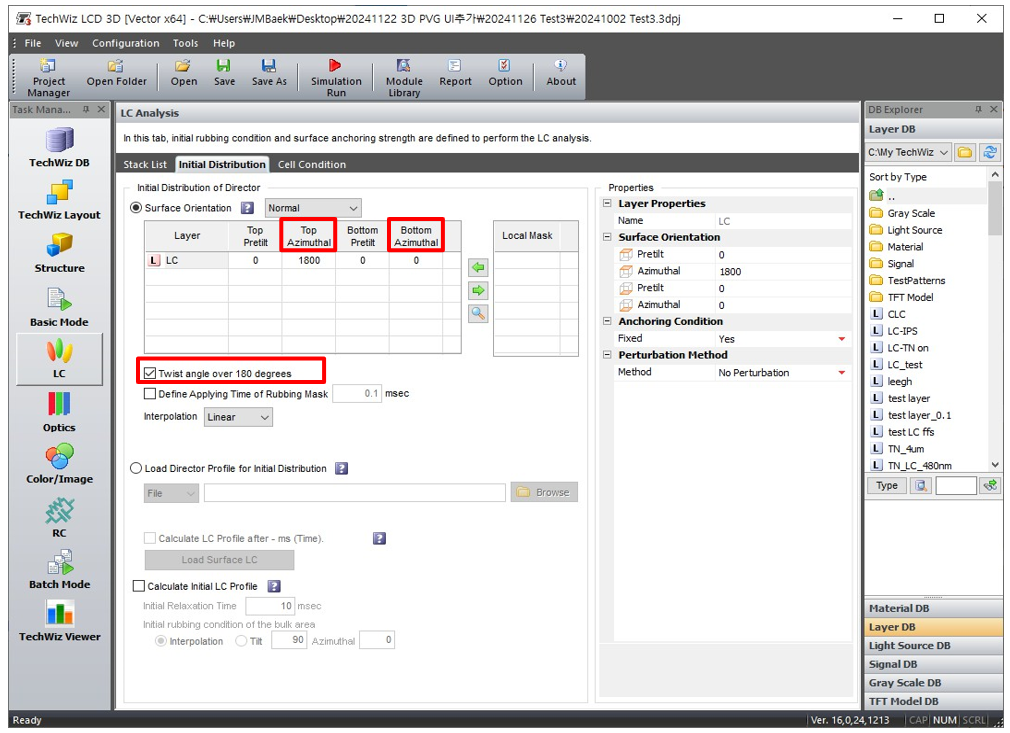Select Optics in the task manager
The height and width of the screenshot is (733, 1010).
pos(59,412)
